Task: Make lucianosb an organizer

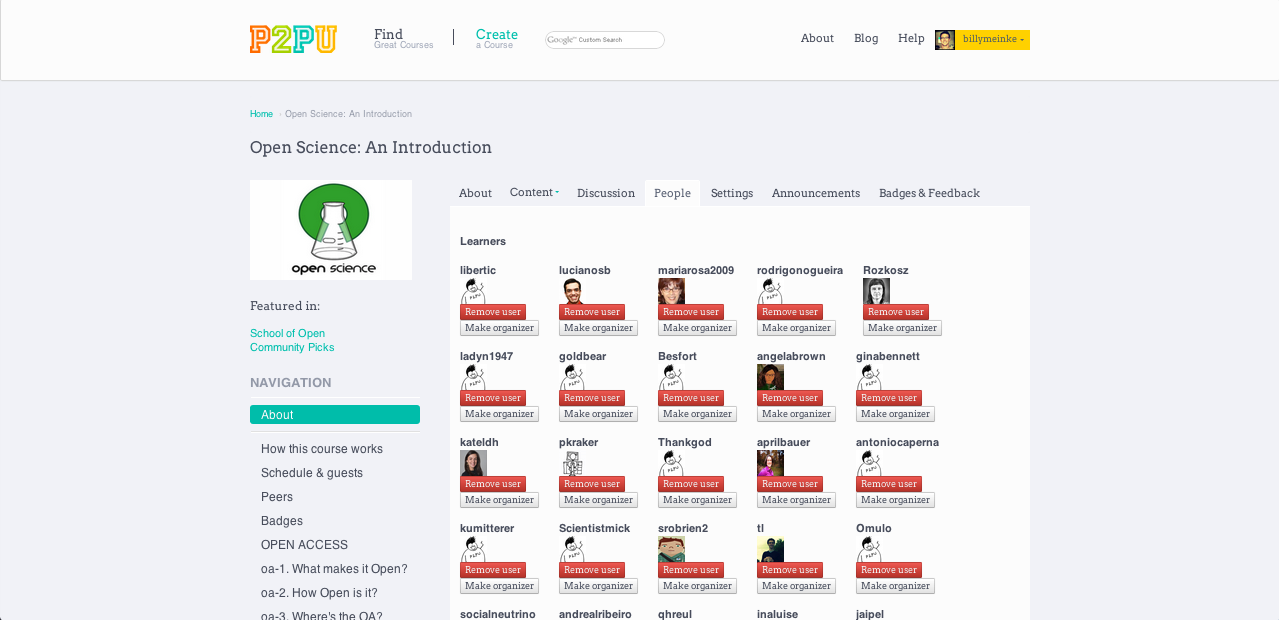Action: [598, 328]
